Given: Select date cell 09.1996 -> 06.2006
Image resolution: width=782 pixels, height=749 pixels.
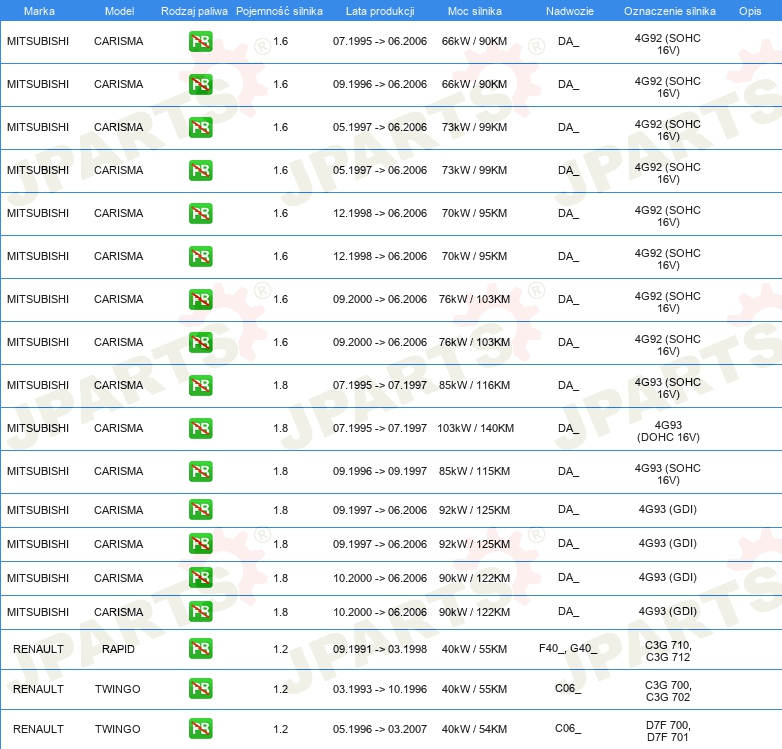Looking at the screenshot, I should click(380, 84).
